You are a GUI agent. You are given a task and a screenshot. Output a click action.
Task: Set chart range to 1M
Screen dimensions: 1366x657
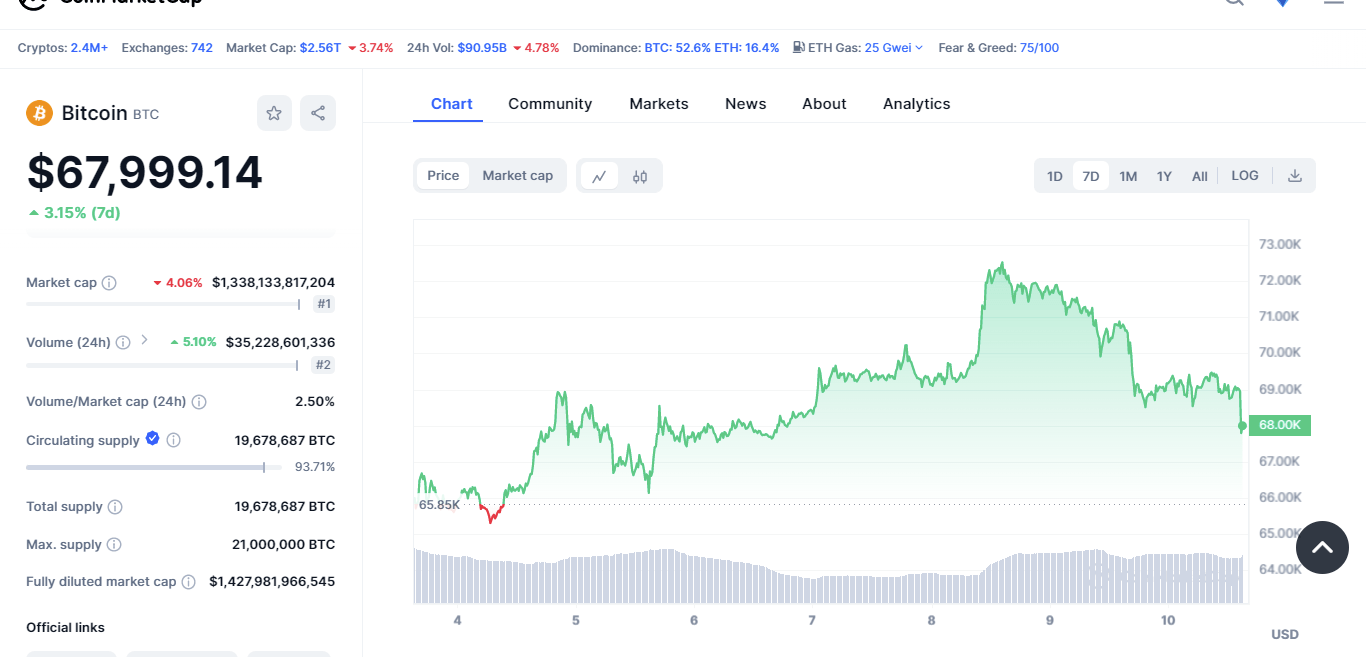pos(1128,176)
